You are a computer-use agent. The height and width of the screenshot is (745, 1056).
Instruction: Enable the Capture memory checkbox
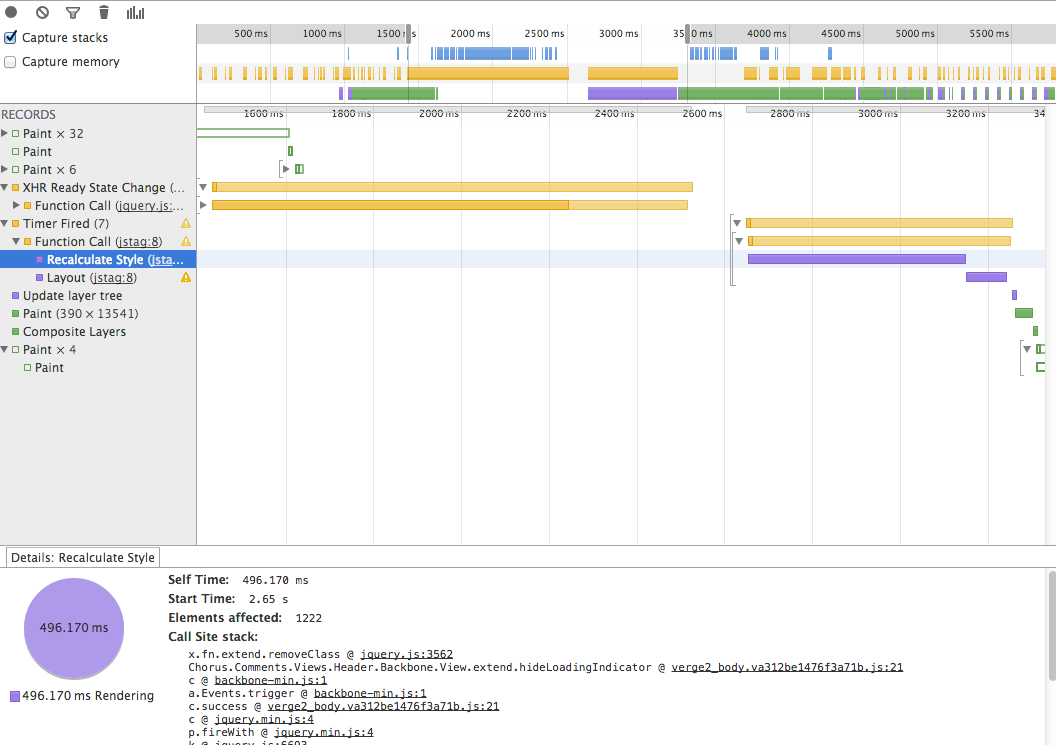[x=10, y=62]
